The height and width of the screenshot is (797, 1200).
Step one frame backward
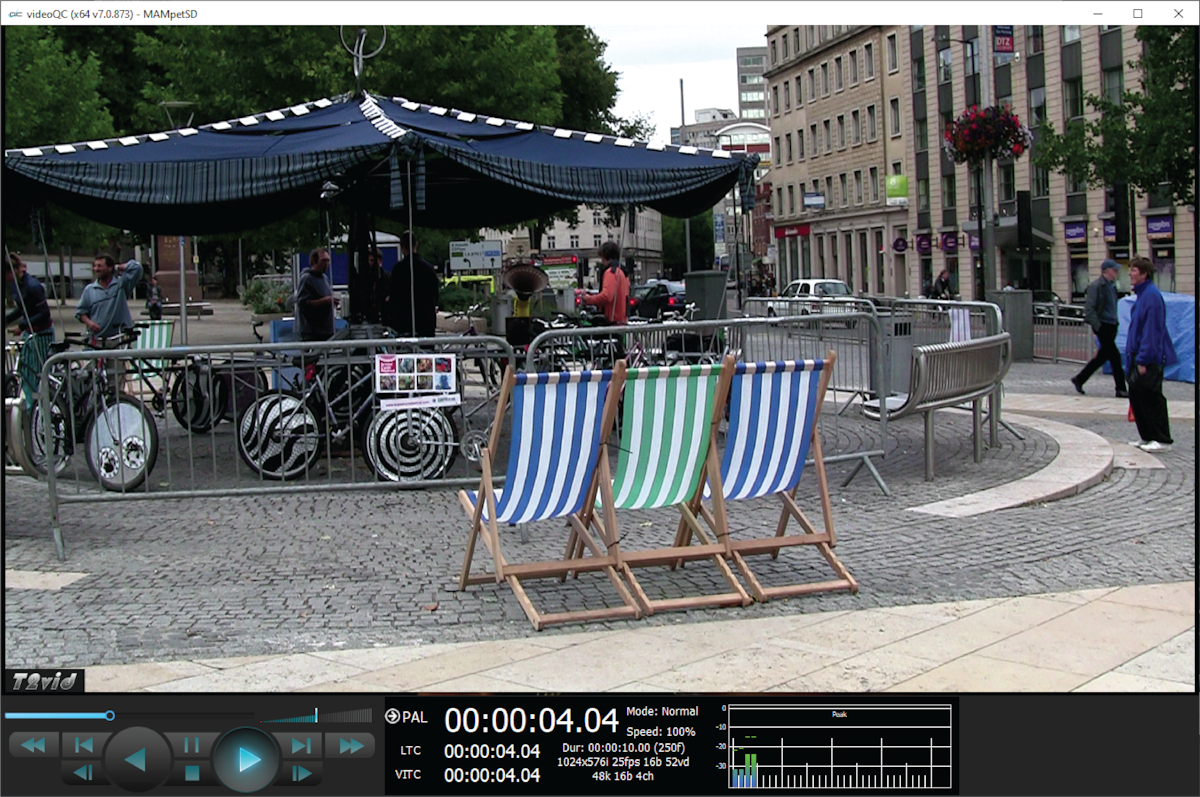[x=85, y=772]
